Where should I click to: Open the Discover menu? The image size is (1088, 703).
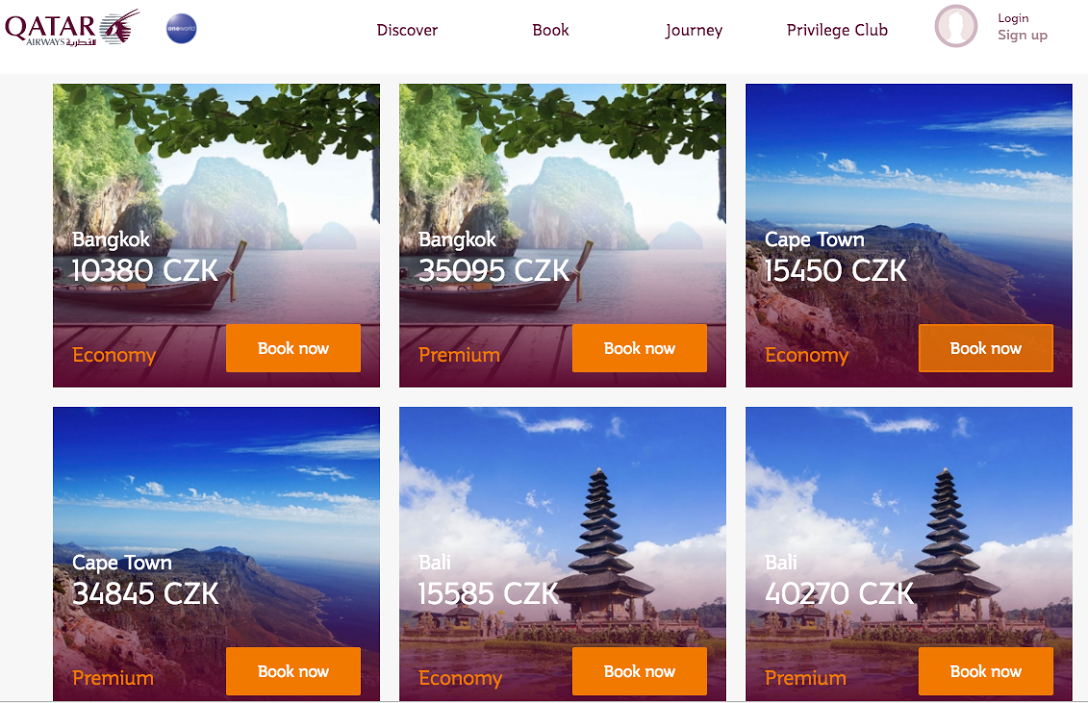407,30
